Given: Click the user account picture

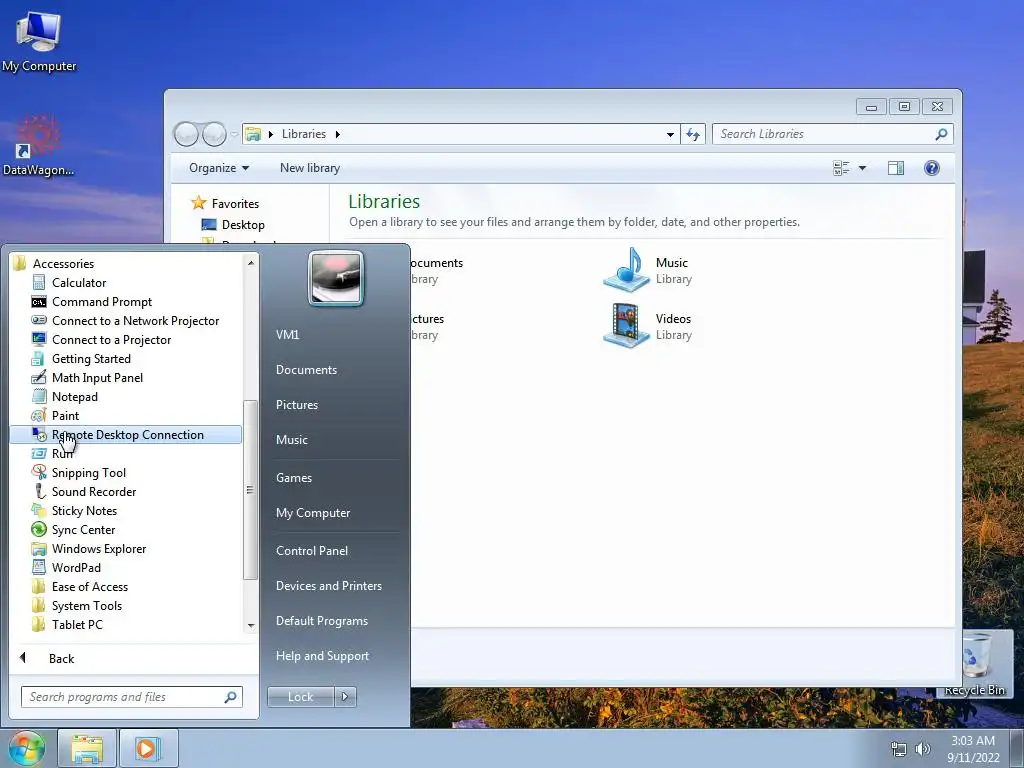Looking at the screenshot, I should point(336,279).
